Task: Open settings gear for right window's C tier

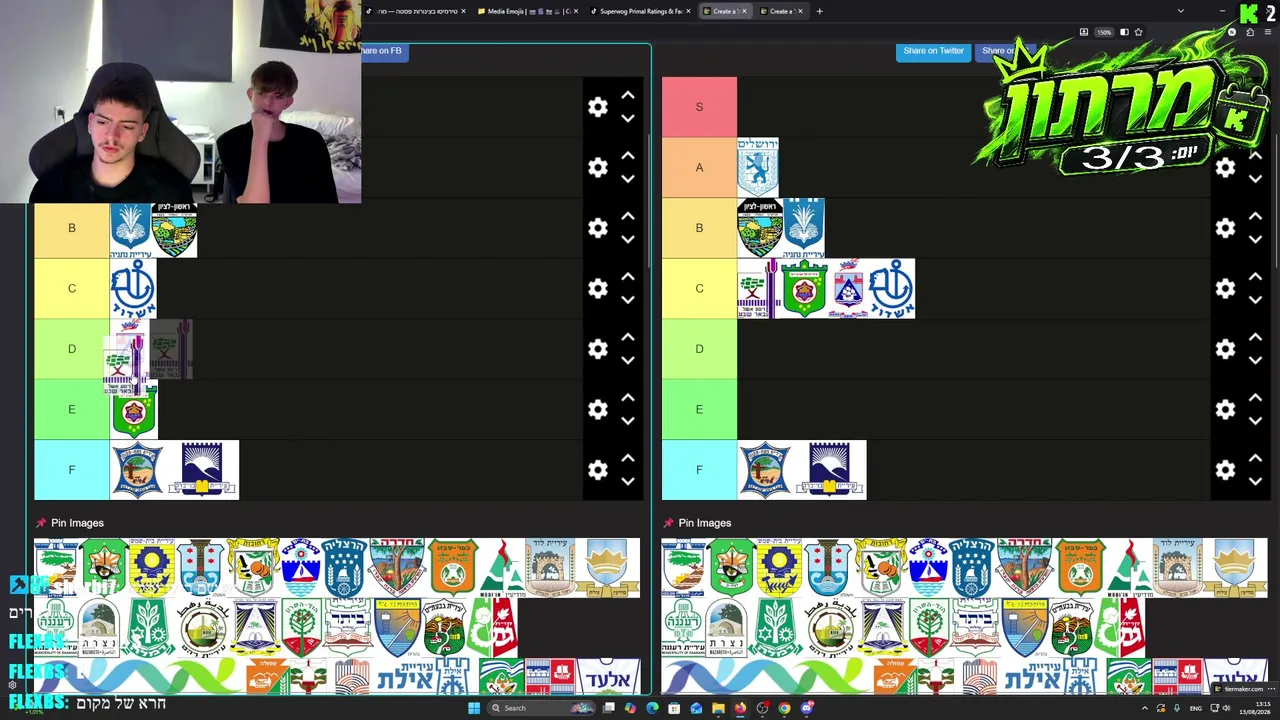Action: pos(1225,288)
